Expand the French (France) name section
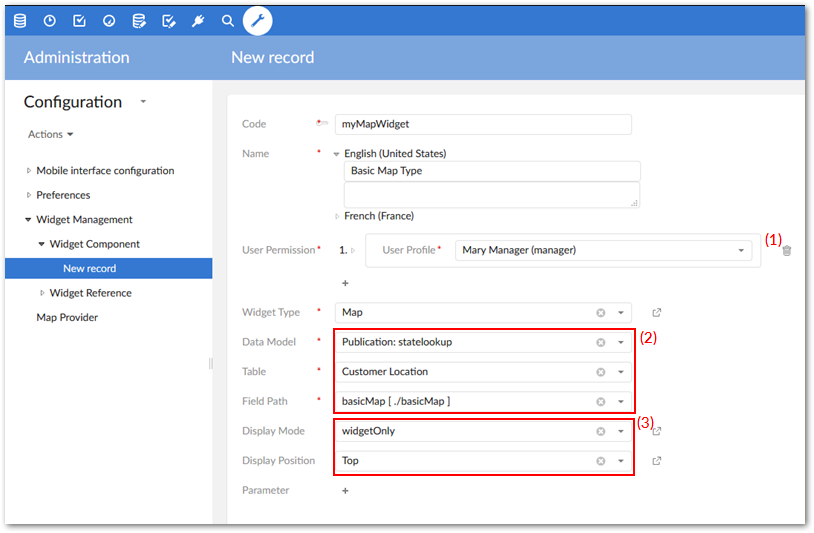 tap(337, 216)
